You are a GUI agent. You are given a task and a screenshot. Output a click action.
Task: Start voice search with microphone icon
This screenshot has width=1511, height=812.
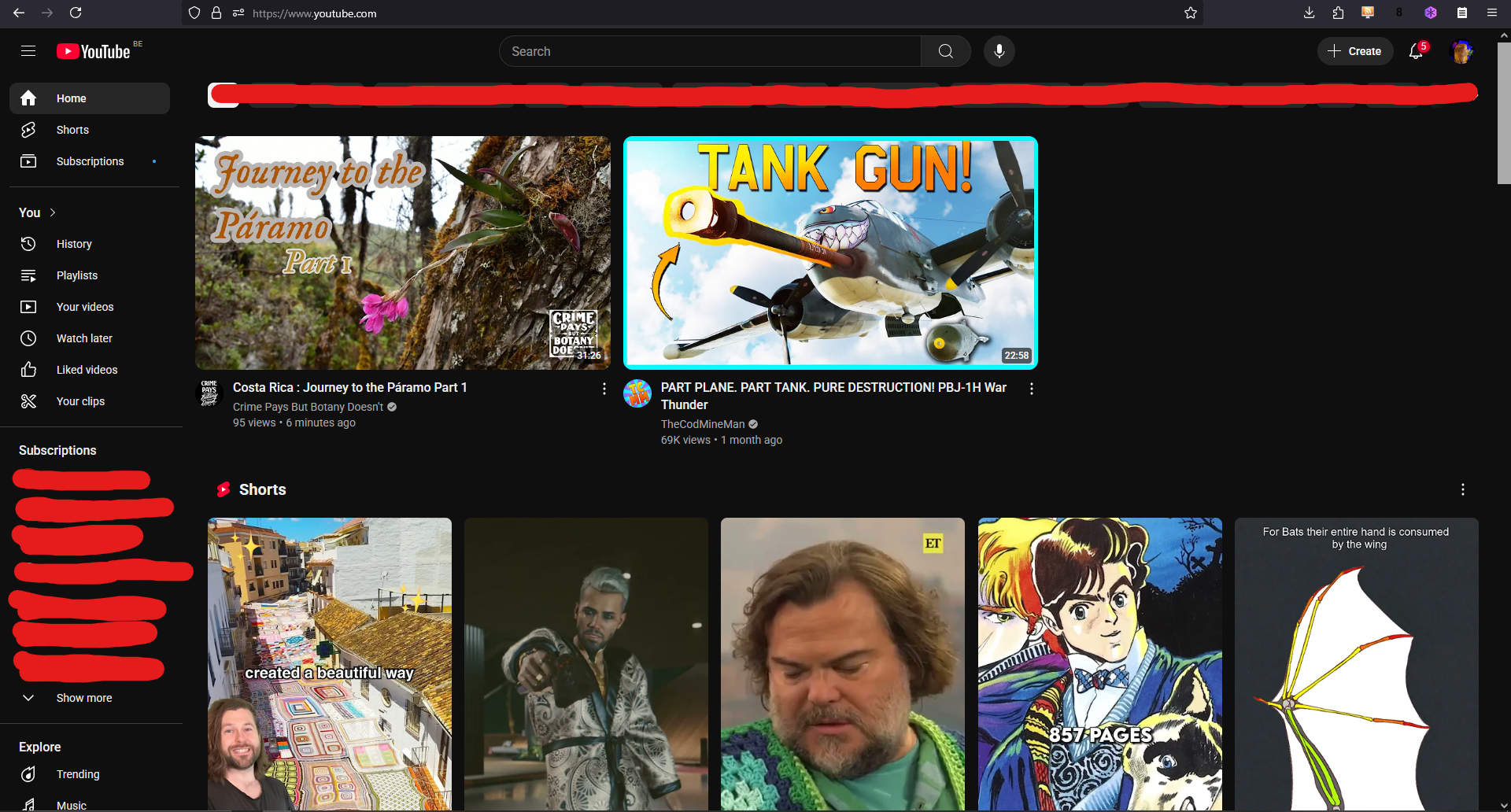click(999, 51)
